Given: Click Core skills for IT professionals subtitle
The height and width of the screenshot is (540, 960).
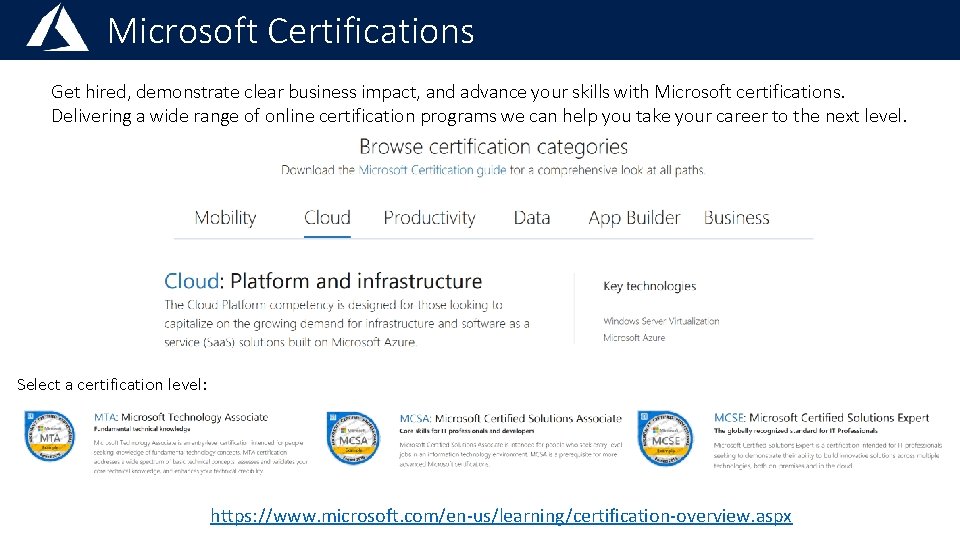Looking at the screenshot, I should click(x=467, y=431).
